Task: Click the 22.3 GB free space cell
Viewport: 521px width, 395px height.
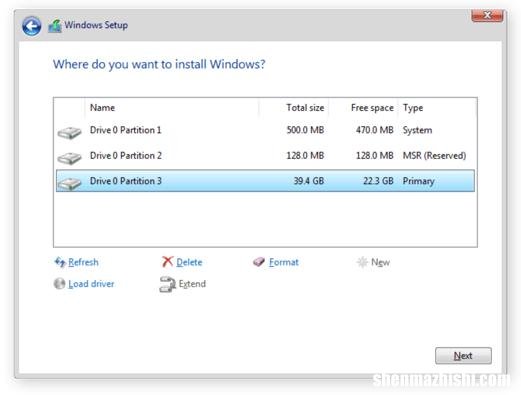Action: (x=378, y=181)
